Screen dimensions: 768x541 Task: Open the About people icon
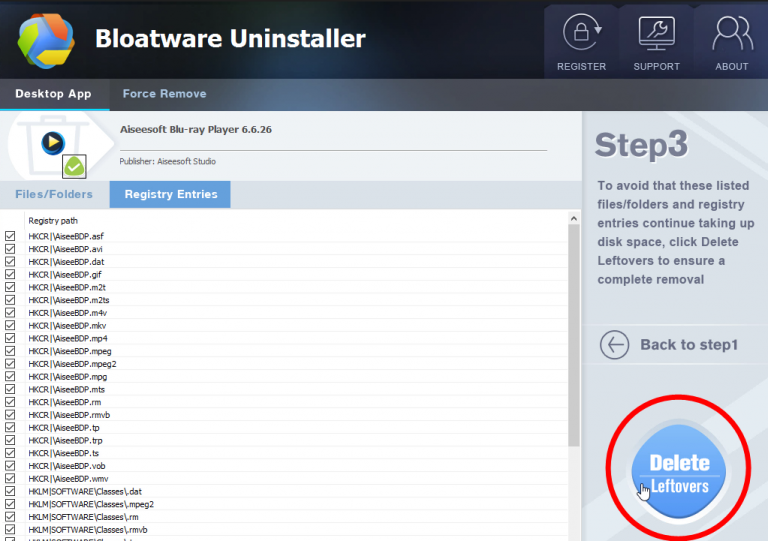point(732,33)
